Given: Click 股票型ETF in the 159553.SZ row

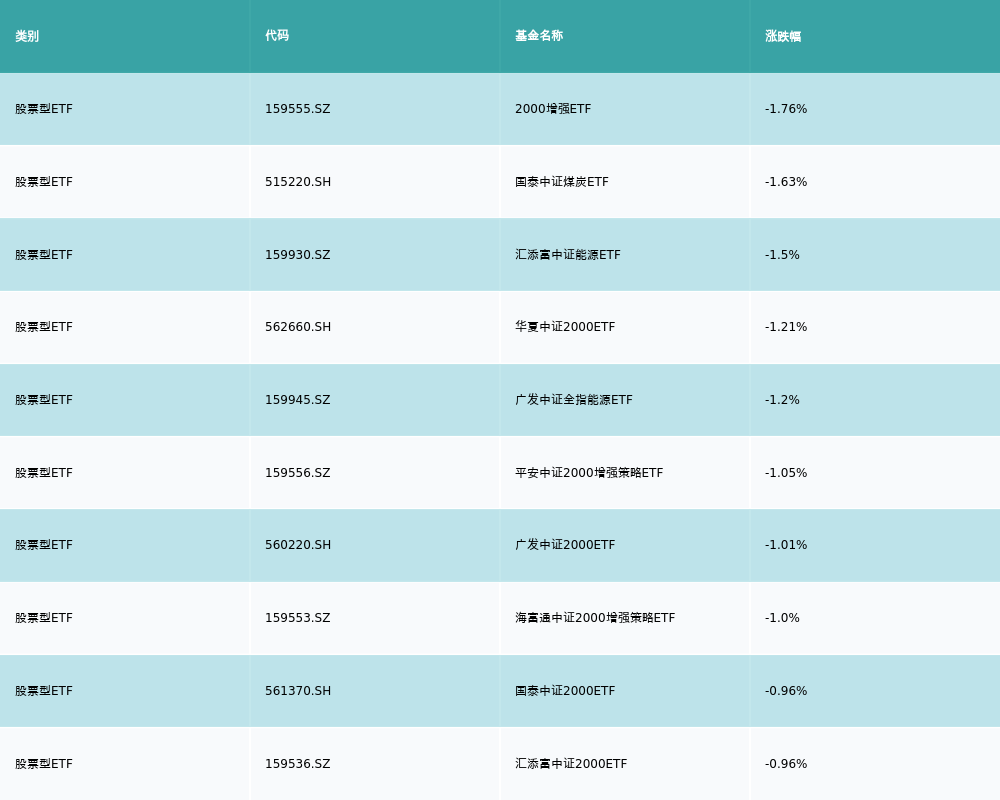Looking at the screenshot, I should [x=44, y=618].
